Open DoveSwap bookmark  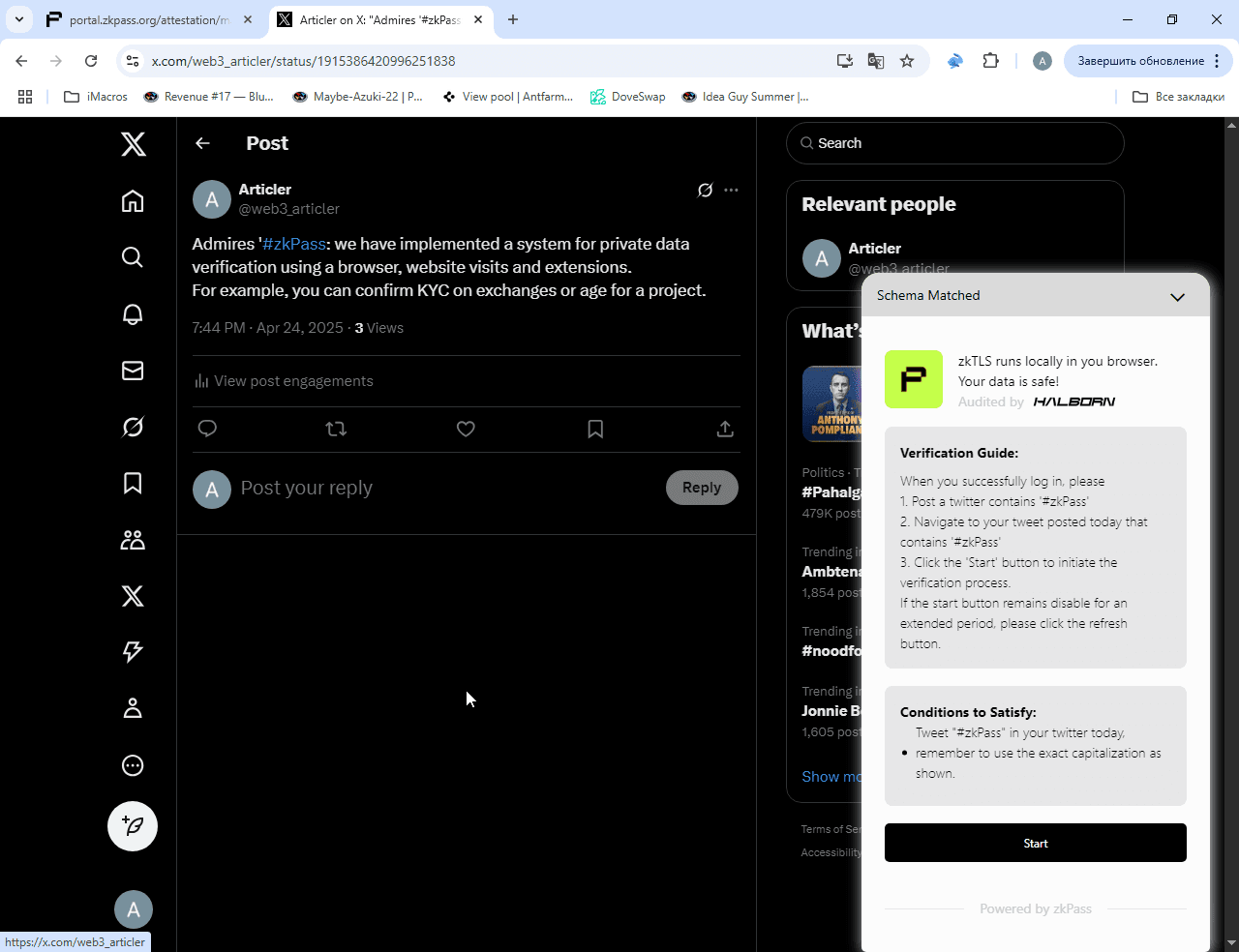coord(628,97)
